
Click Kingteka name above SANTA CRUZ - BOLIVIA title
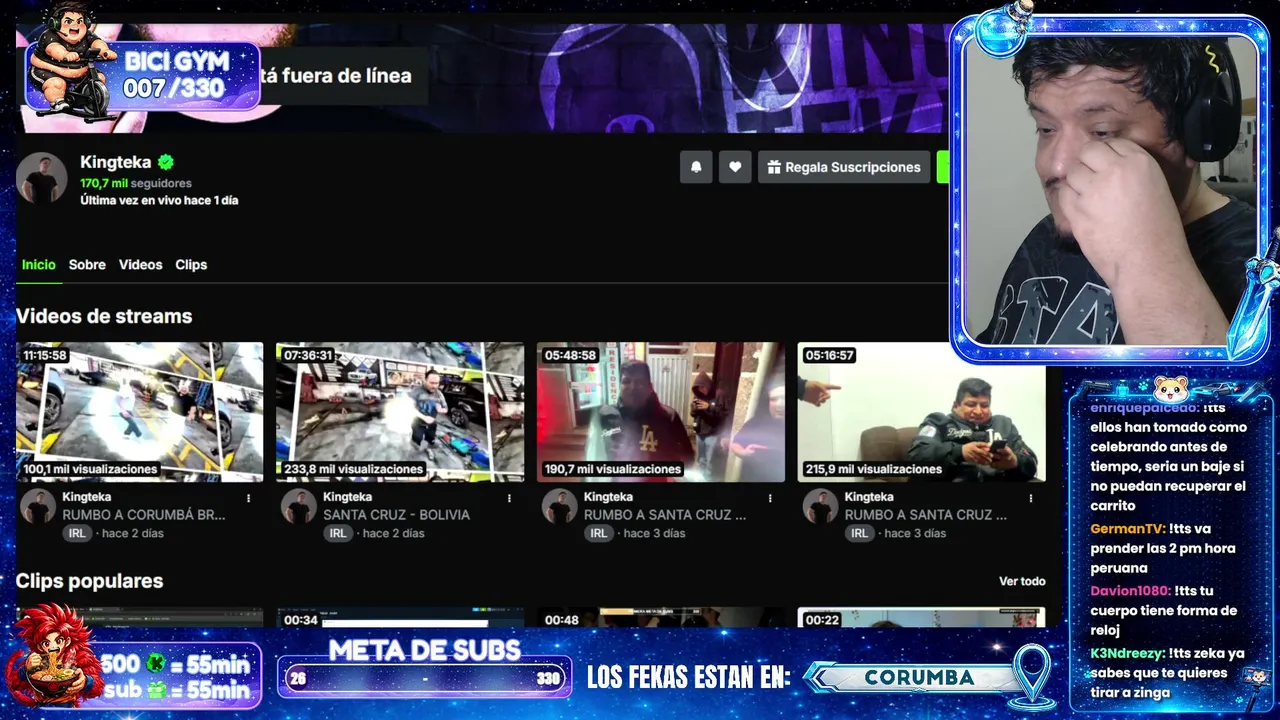tap(347, 497)
